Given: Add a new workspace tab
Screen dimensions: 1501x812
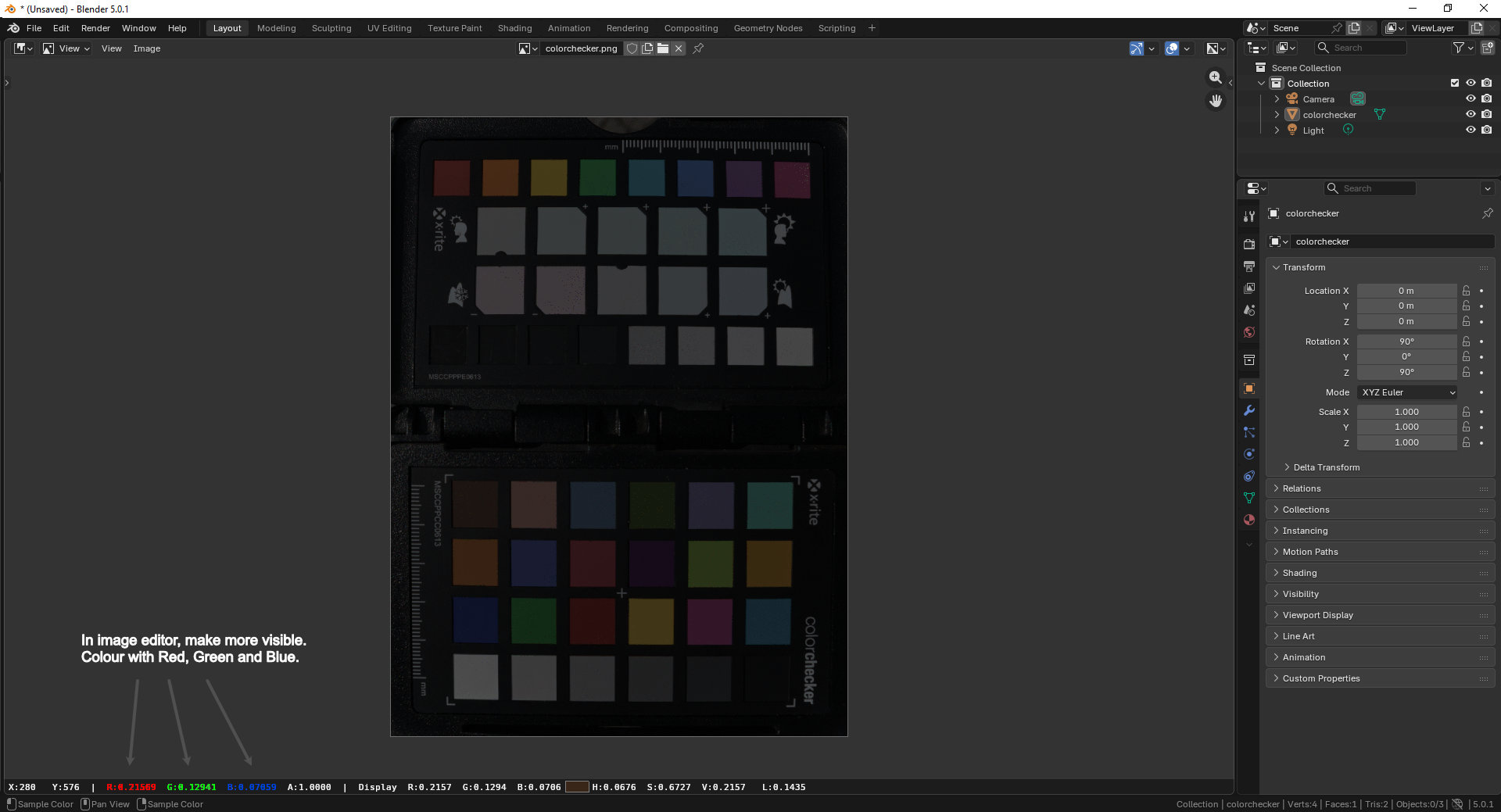Looking at the screenshot, I should tap(872, 28).
